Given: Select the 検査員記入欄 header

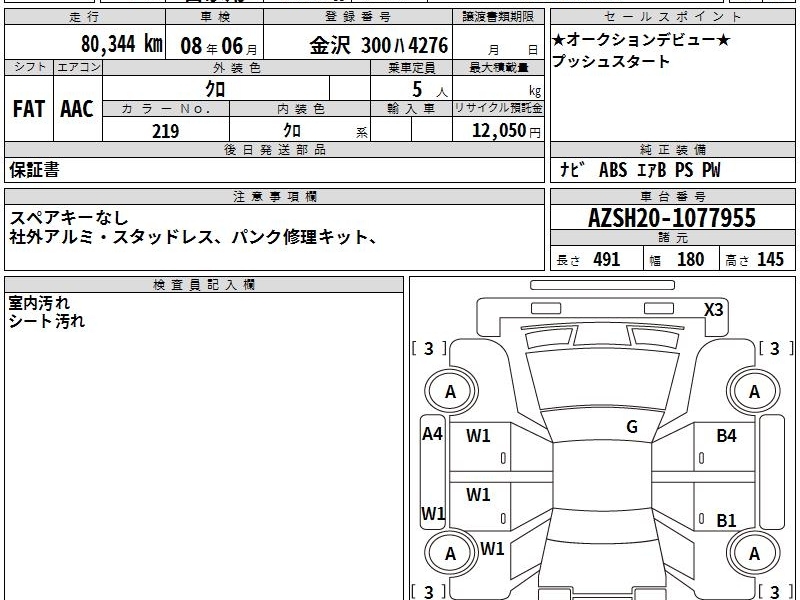Looking at the screenshot, I should coord(204,285).
